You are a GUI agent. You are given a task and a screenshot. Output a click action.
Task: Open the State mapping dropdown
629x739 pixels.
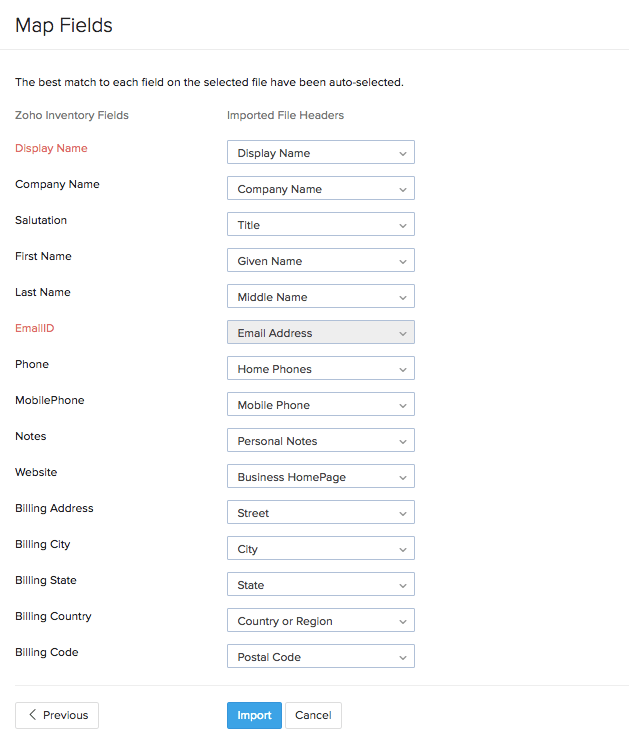[x=320, y=585]
